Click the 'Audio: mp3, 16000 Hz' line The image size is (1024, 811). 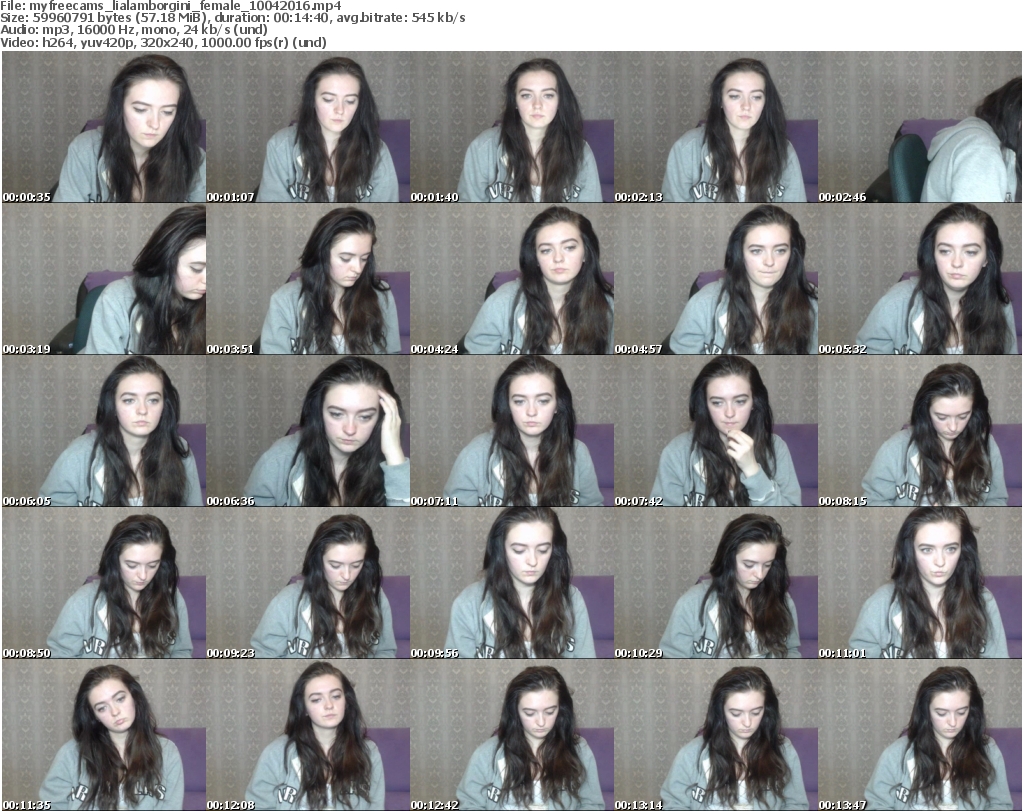coord(134,30)
